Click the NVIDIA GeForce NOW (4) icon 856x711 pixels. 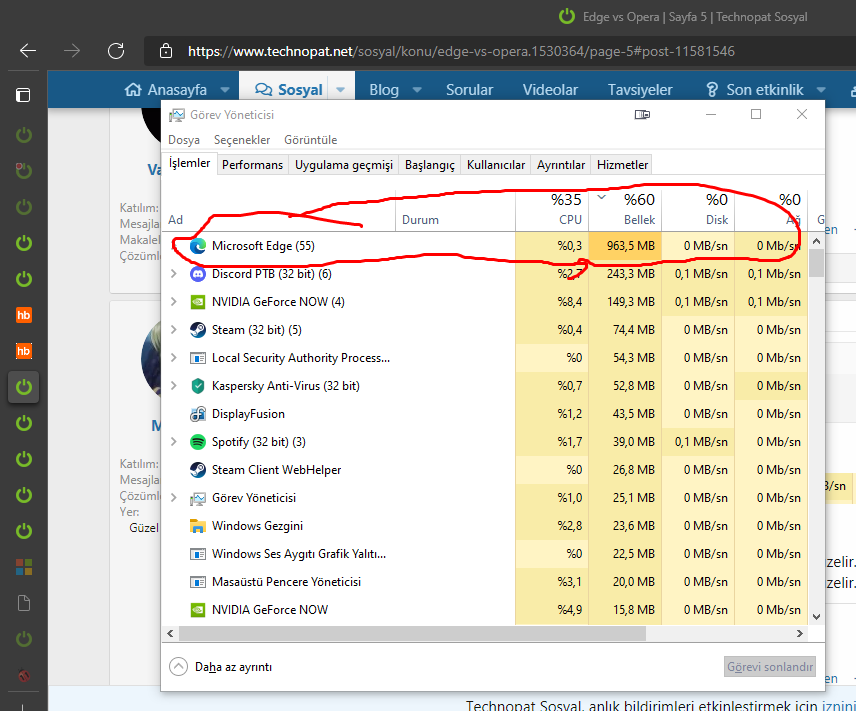click(x=198, y=302)
